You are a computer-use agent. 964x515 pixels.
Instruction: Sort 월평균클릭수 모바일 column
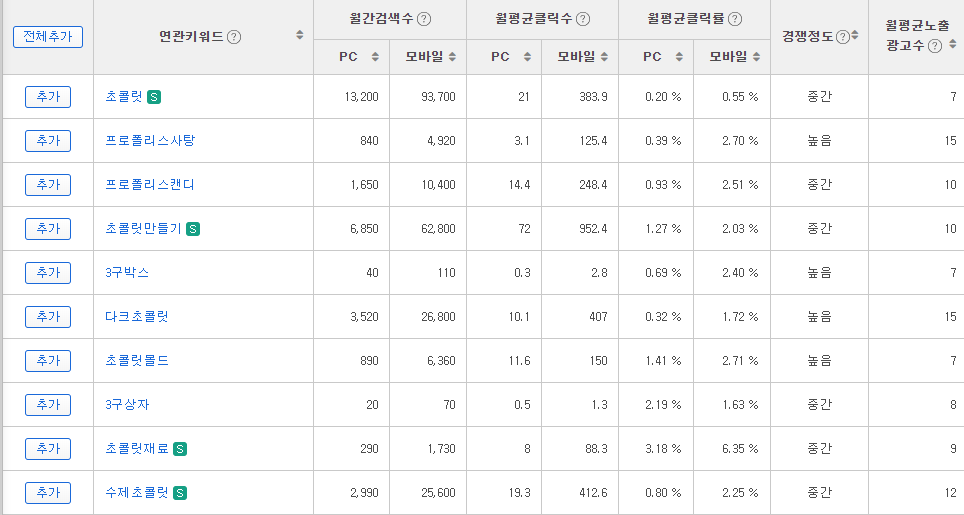[604, 57]
